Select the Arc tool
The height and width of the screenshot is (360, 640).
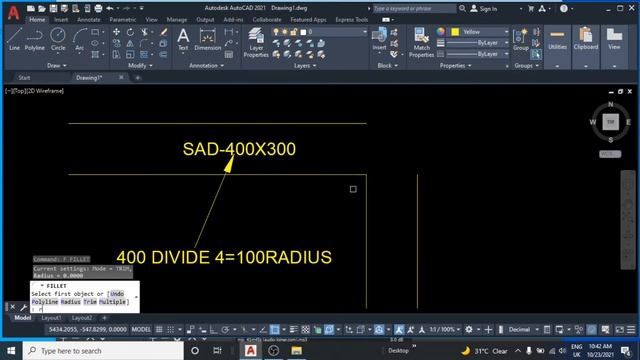[x=80, y=40]
